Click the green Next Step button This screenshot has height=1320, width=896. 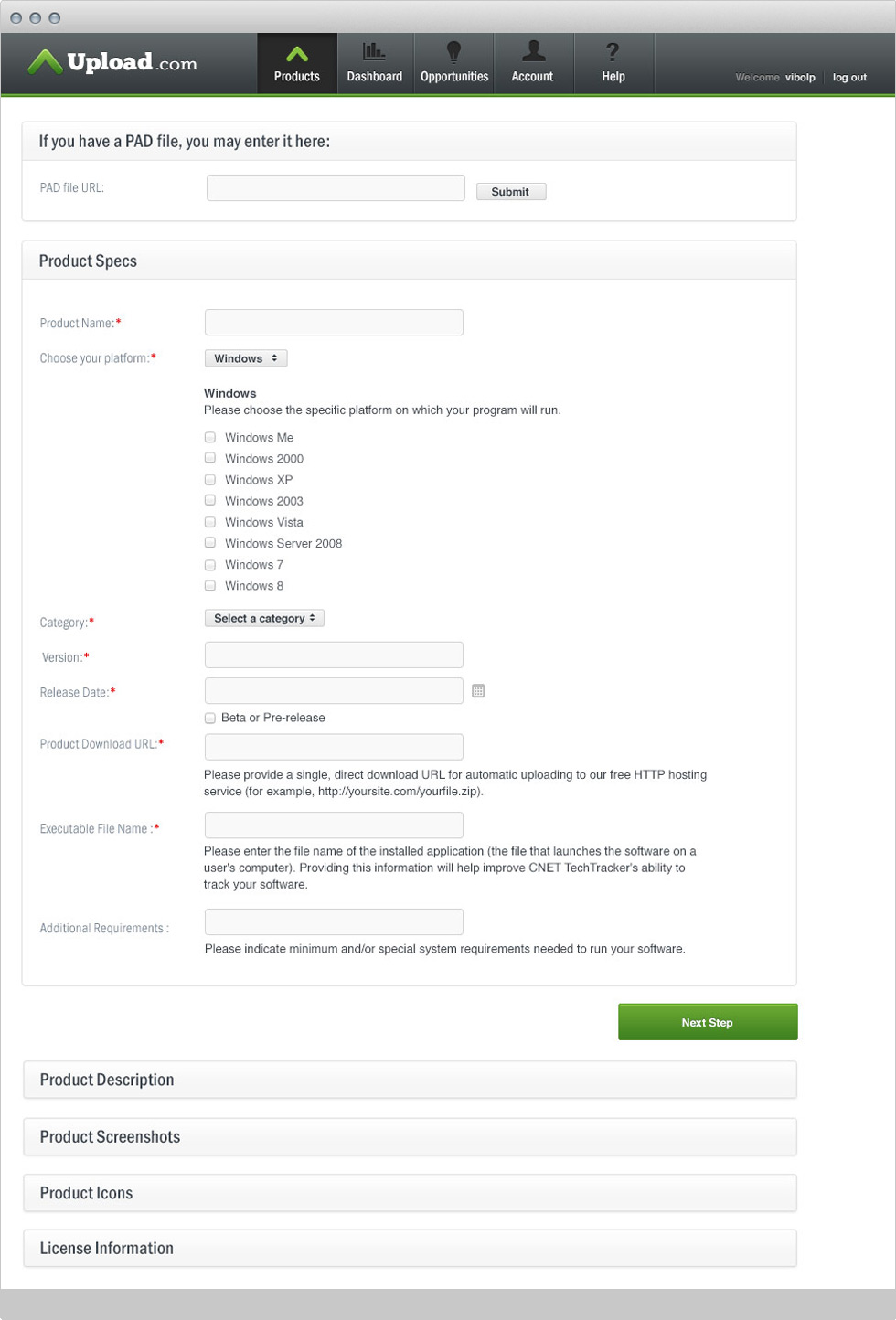[707, 1022]
